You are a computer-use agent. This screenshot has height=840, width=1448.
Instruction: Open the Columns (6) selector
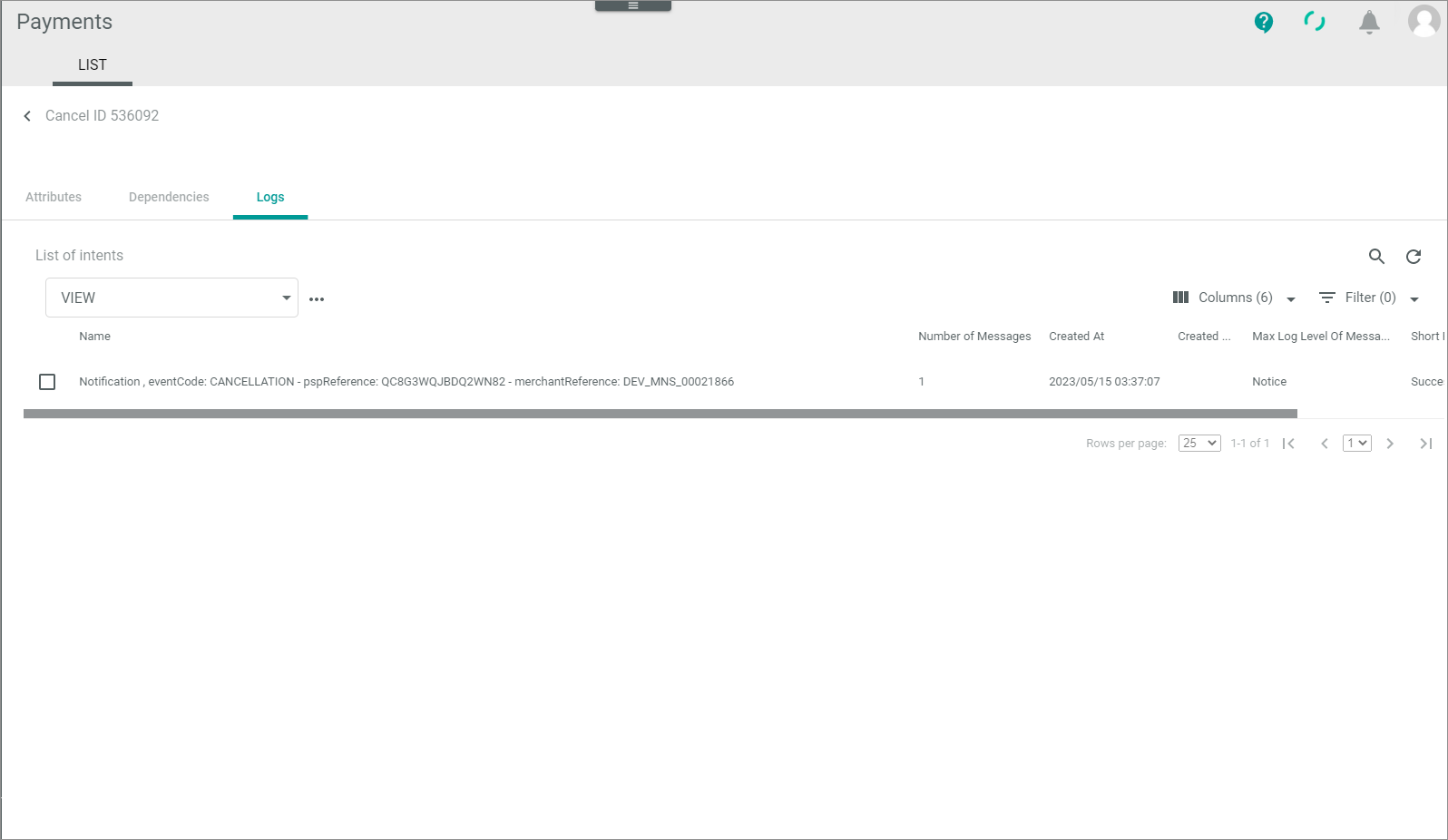tap(1234, 298)
